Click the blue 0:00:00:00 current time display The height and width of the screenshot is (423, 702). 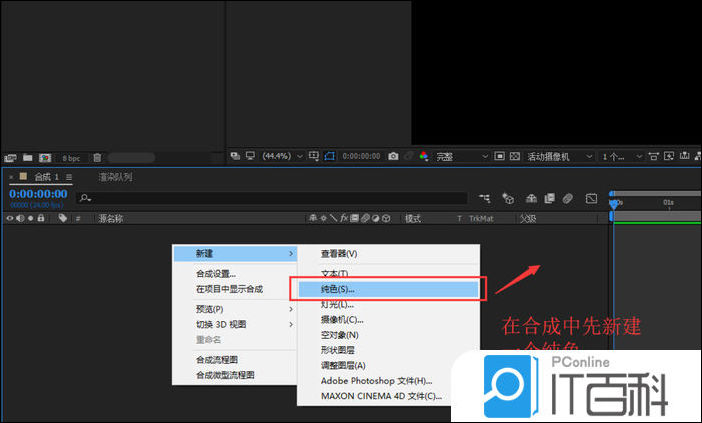[x=38, y=194]
